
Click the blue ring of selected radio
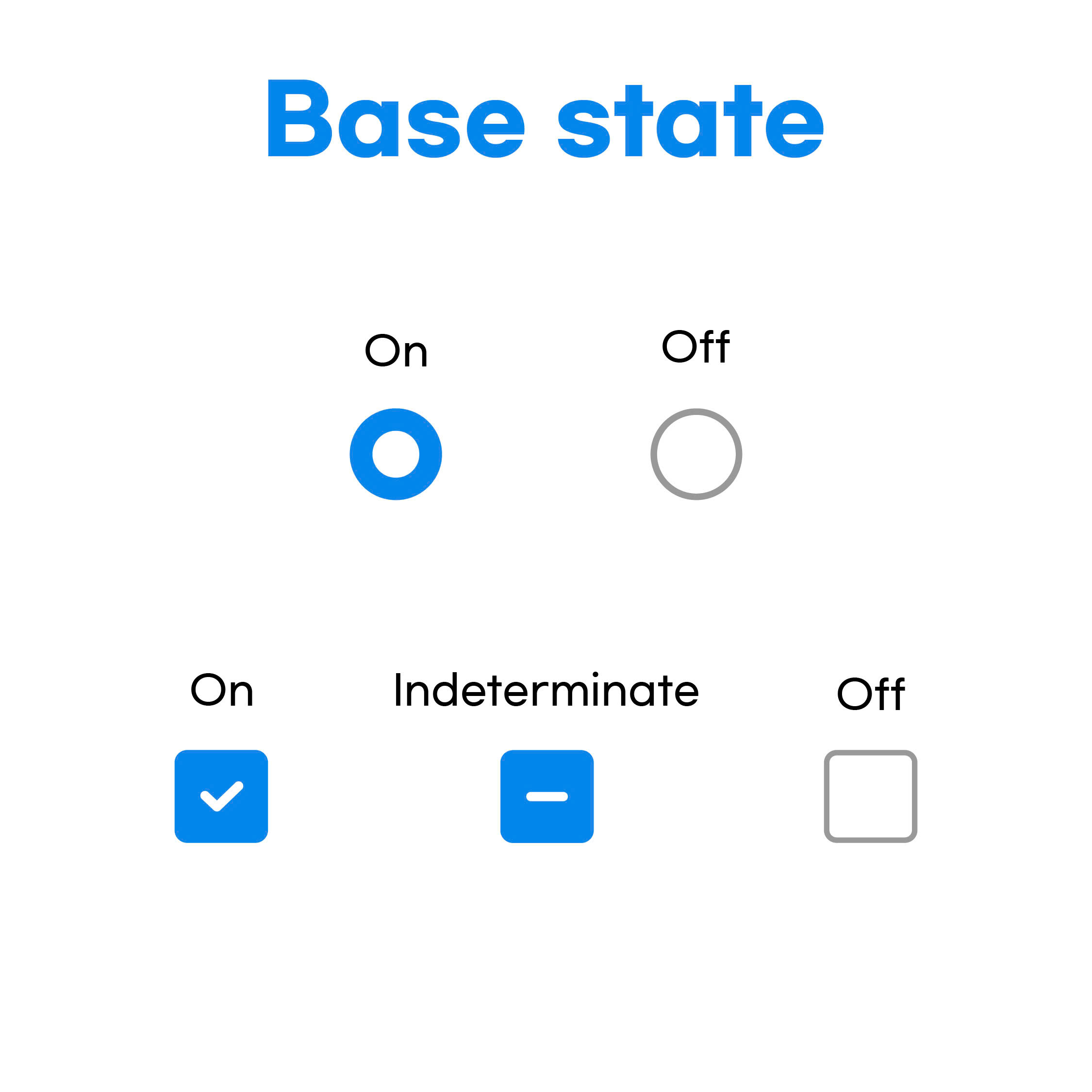(361, 454)
